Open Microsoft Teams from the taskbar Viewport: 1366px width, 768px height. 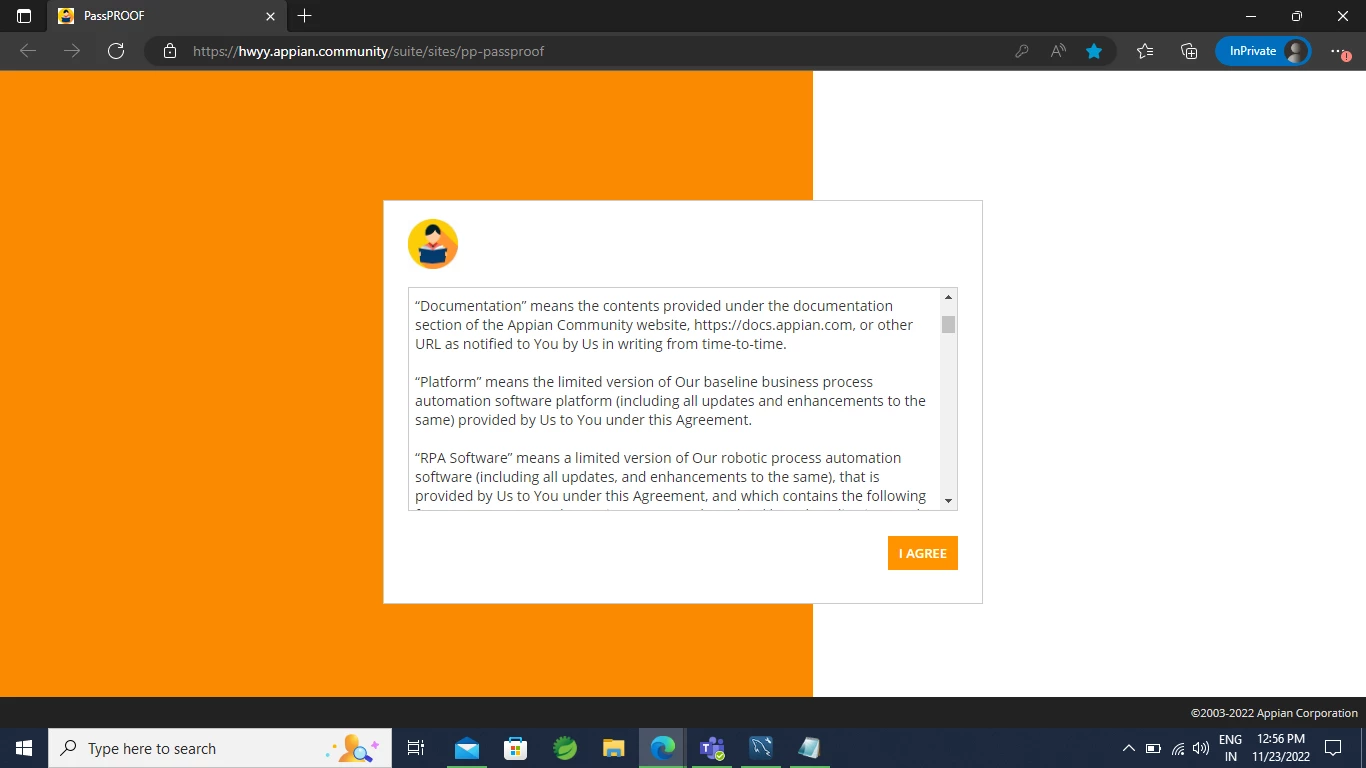712,748
